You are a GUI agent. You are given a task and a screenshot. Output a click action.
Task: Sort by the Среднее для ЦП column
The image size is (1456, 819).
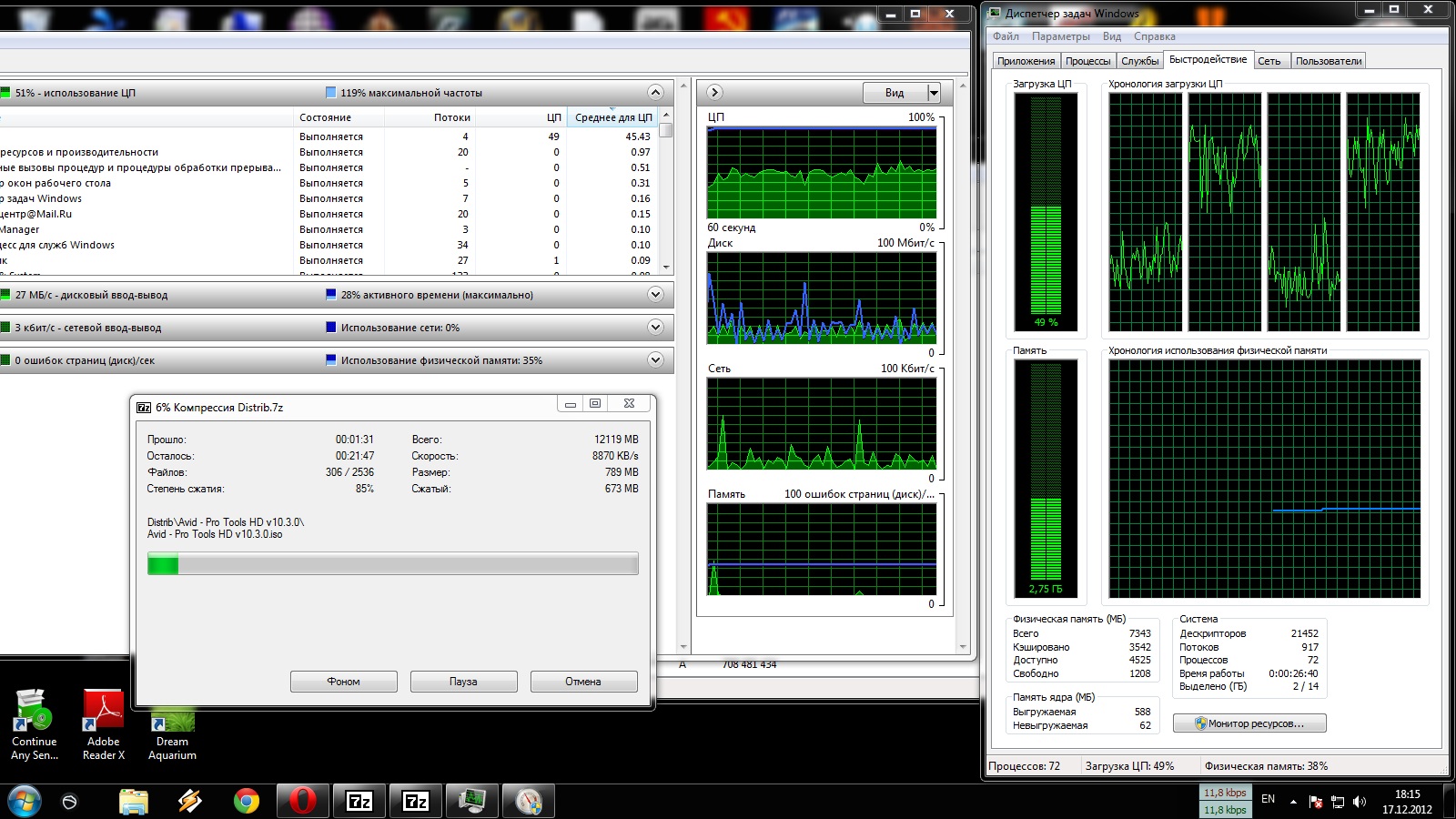pyautogui.click(x=613, y=117)
